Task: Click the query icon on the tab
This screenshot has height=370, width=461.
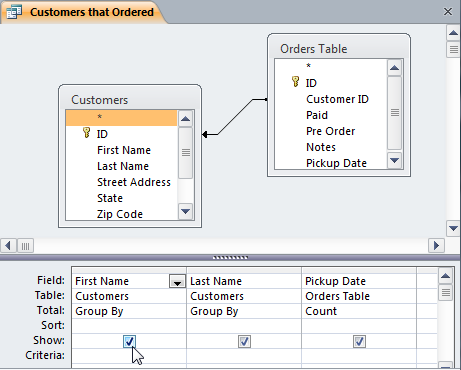Action: coord(14,12)
